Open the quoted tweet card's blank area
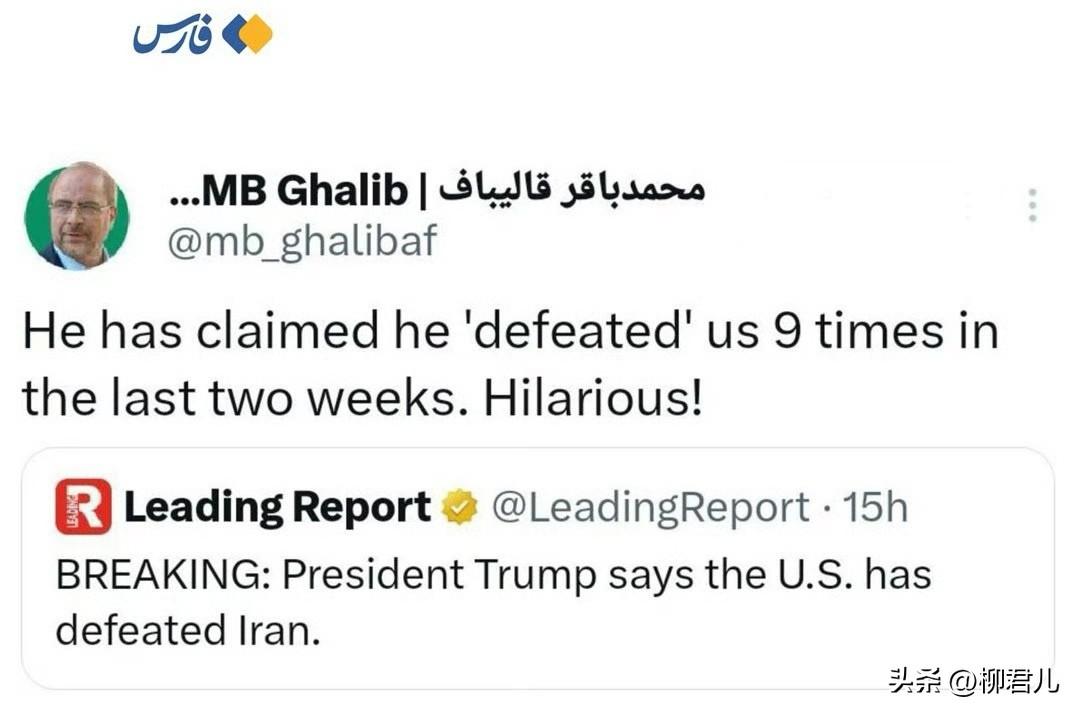 (700, 640)
